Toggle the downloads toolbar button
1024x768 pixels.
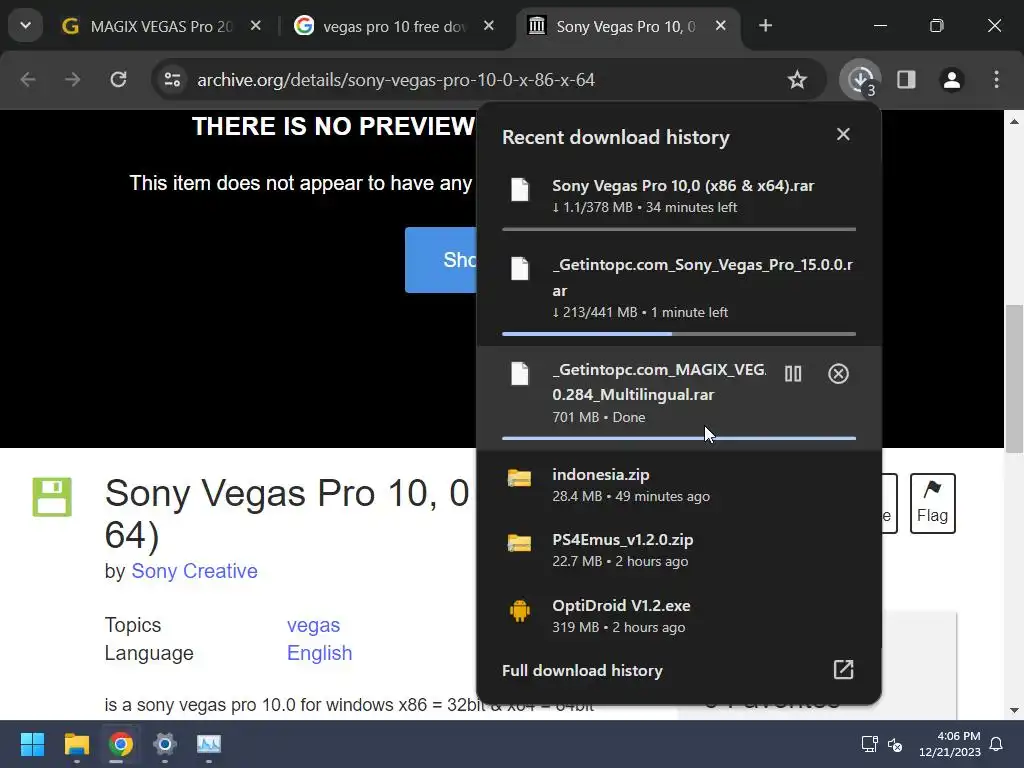point(860,80)
